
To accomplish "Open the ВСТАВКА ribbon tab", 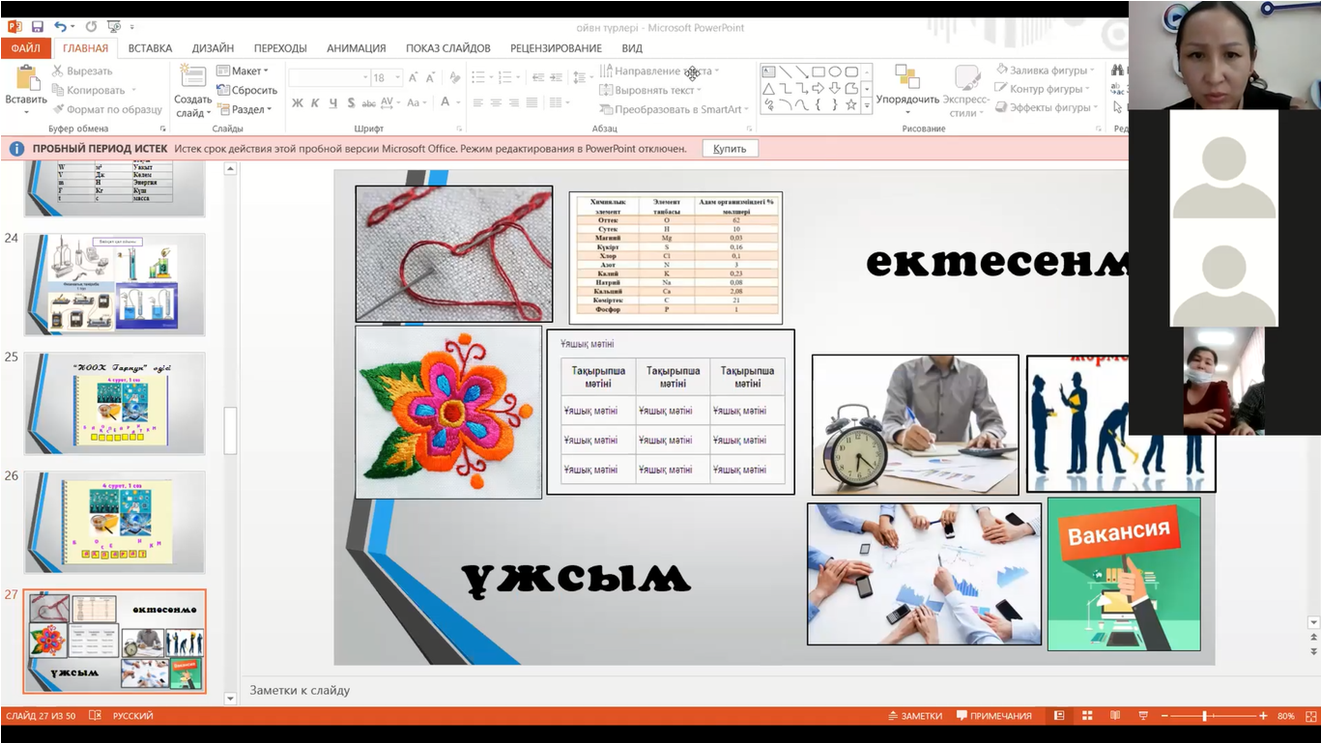I will click(x=150, y=48).
